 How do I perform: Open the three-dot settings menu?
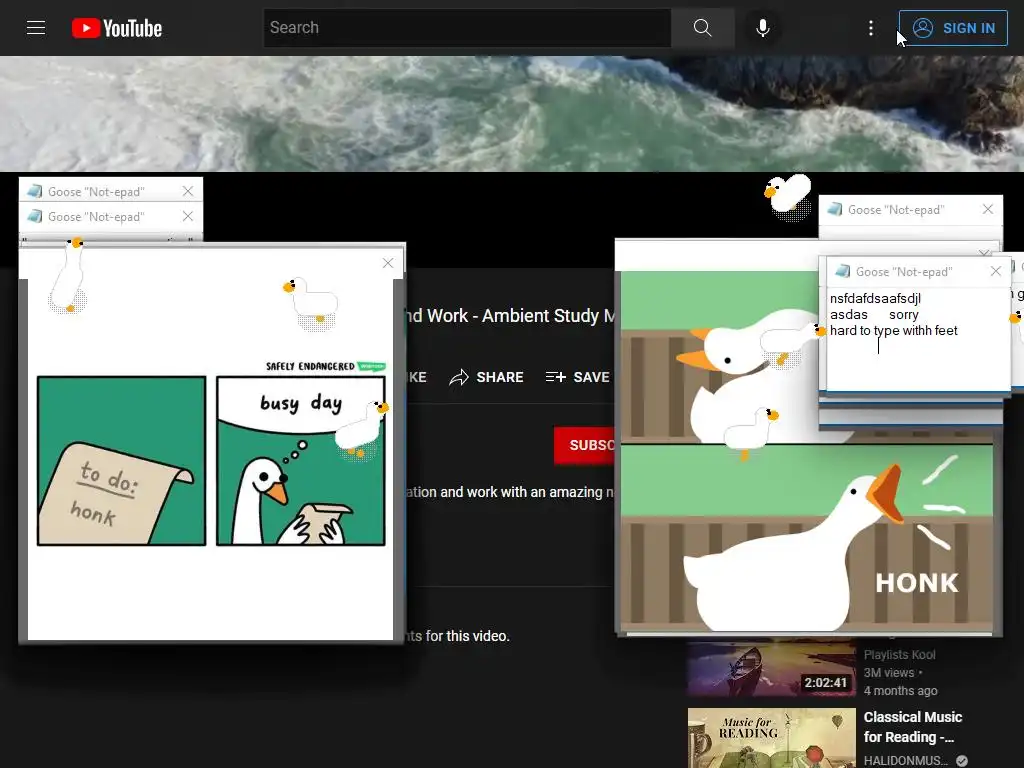871,27
